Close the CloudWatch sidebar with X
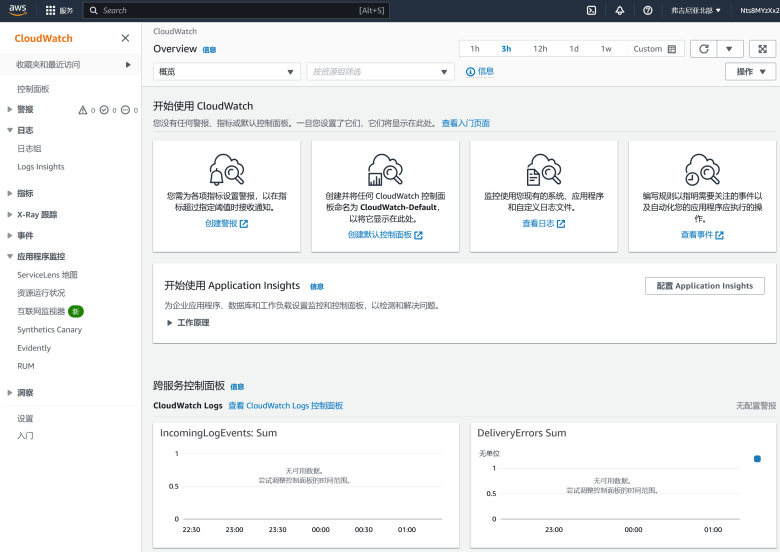780x552 pixels. click(x=125, y=38)
